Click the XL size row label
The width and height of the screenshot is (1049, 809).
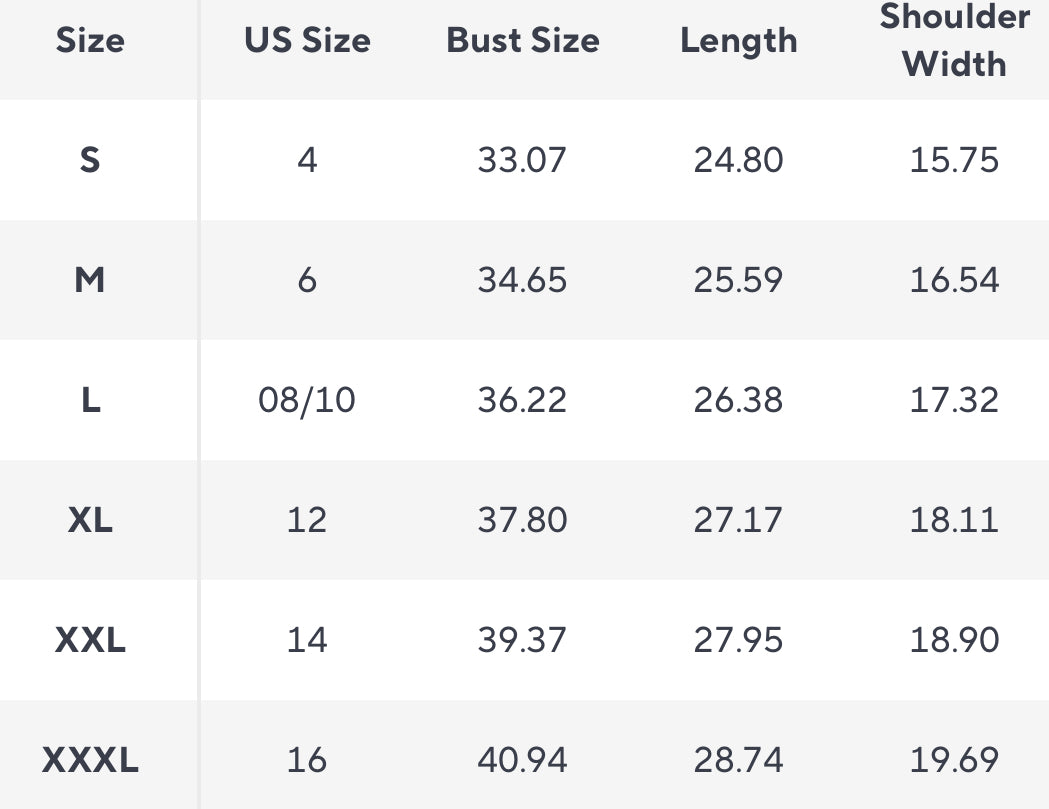coord(90,520)
